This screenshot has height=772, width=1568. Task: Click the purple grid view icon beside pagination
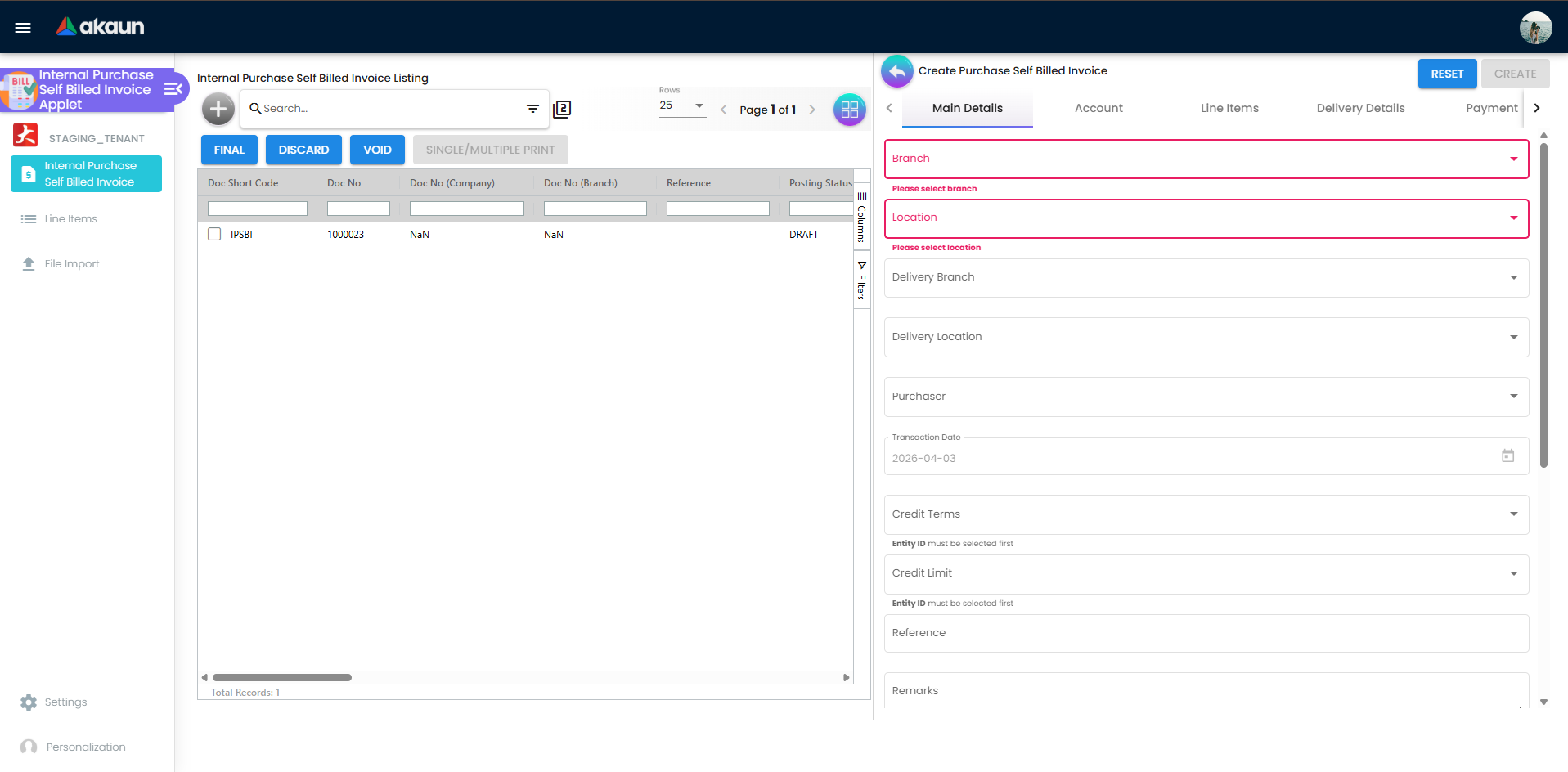point(849,109)
